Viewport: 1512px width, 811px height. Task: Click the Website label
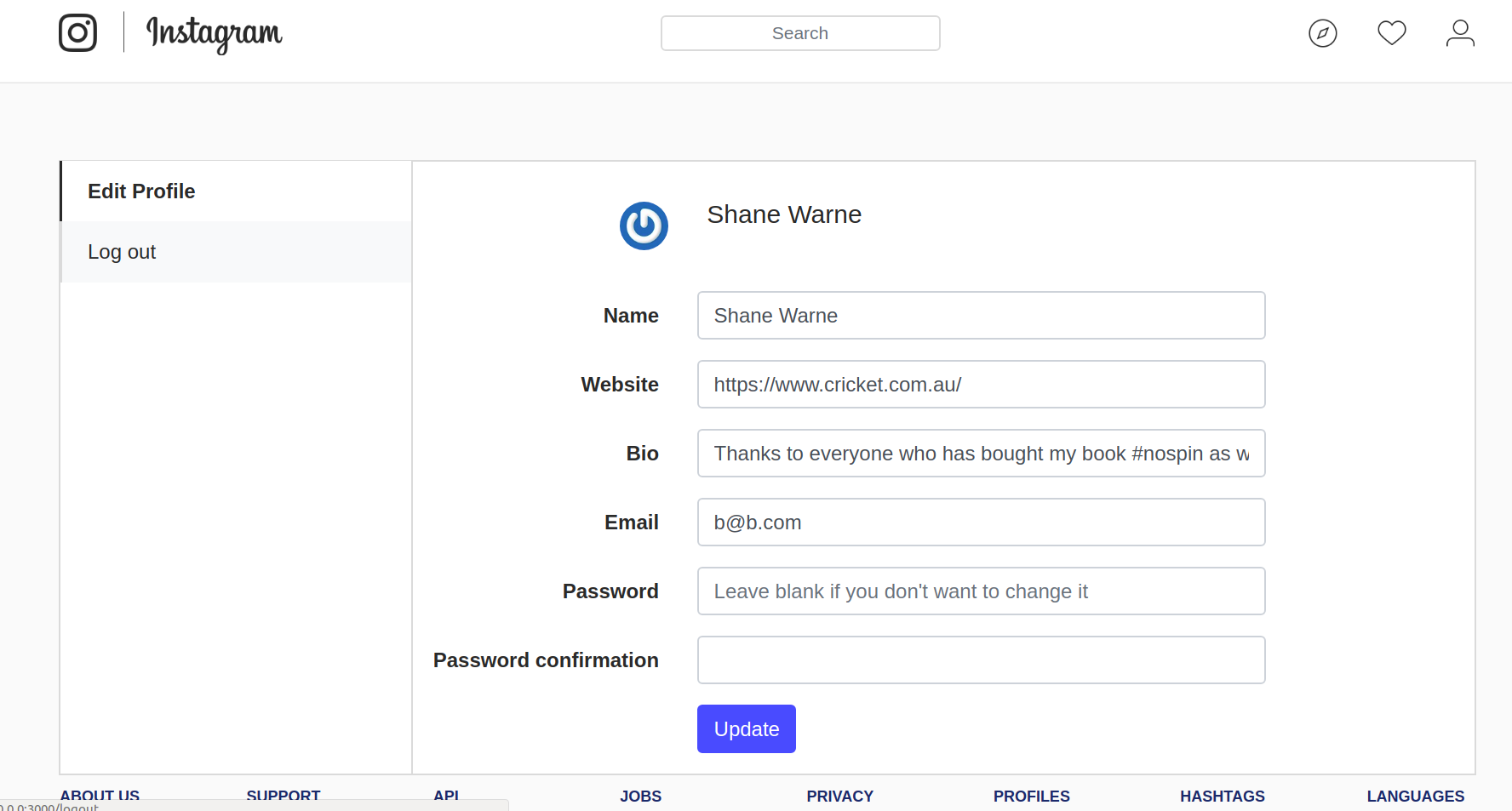click(x=620, y=385)
